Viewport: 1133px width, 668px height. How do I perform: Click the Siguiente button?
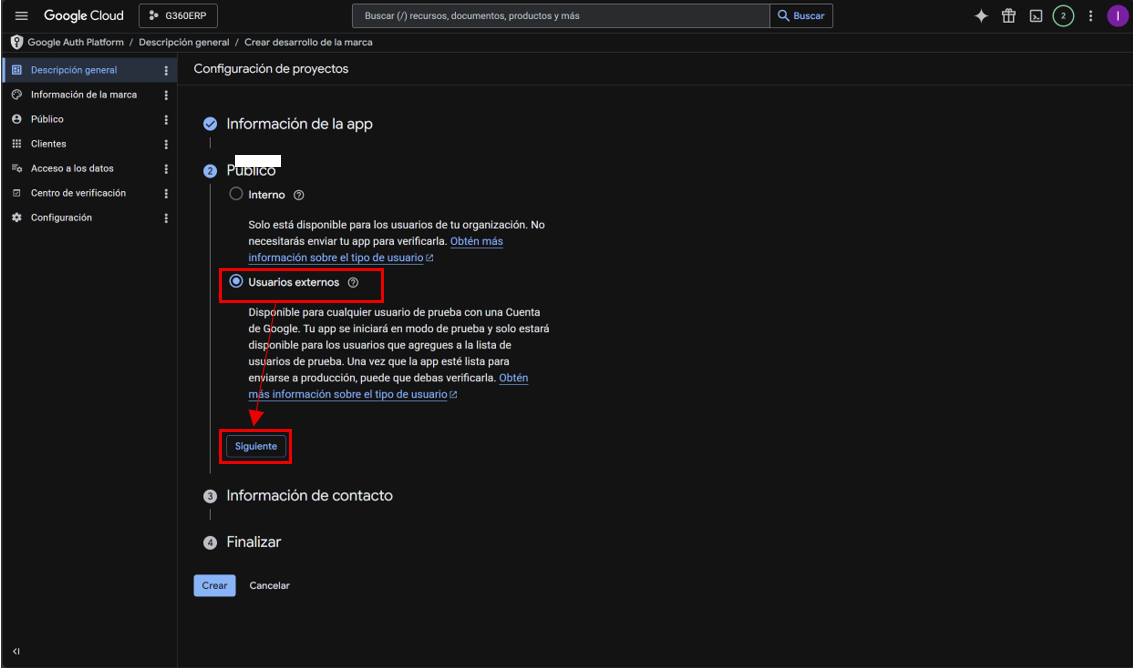[x=256, y=447]
